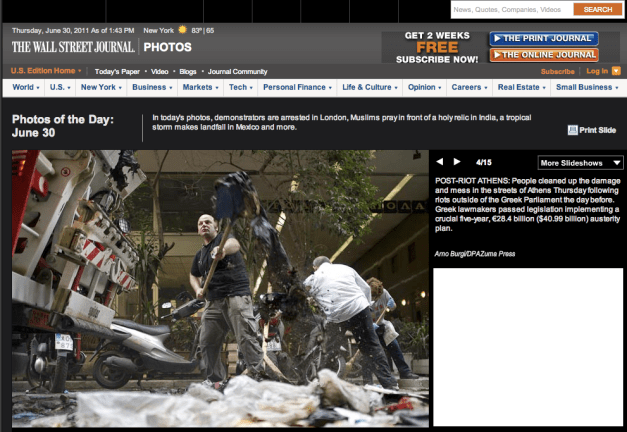The height and width of the screenshot is (432, 627).
Task: Open the Small Business section
Action: point(586,87)
